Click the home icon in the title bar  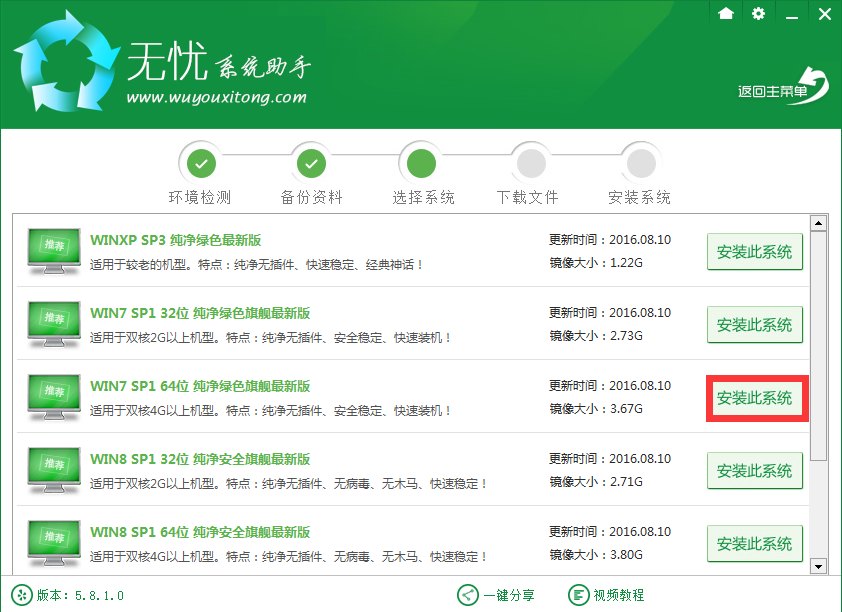click(725, 15)
